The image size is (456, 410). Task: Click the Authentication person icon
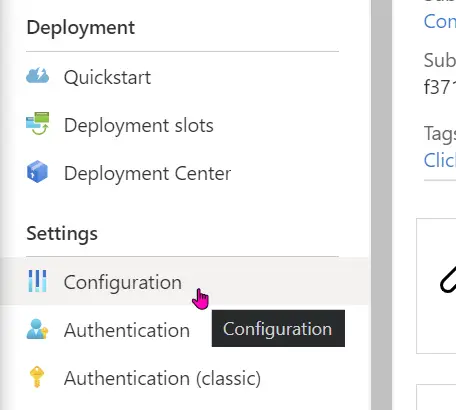pos(37,329)
